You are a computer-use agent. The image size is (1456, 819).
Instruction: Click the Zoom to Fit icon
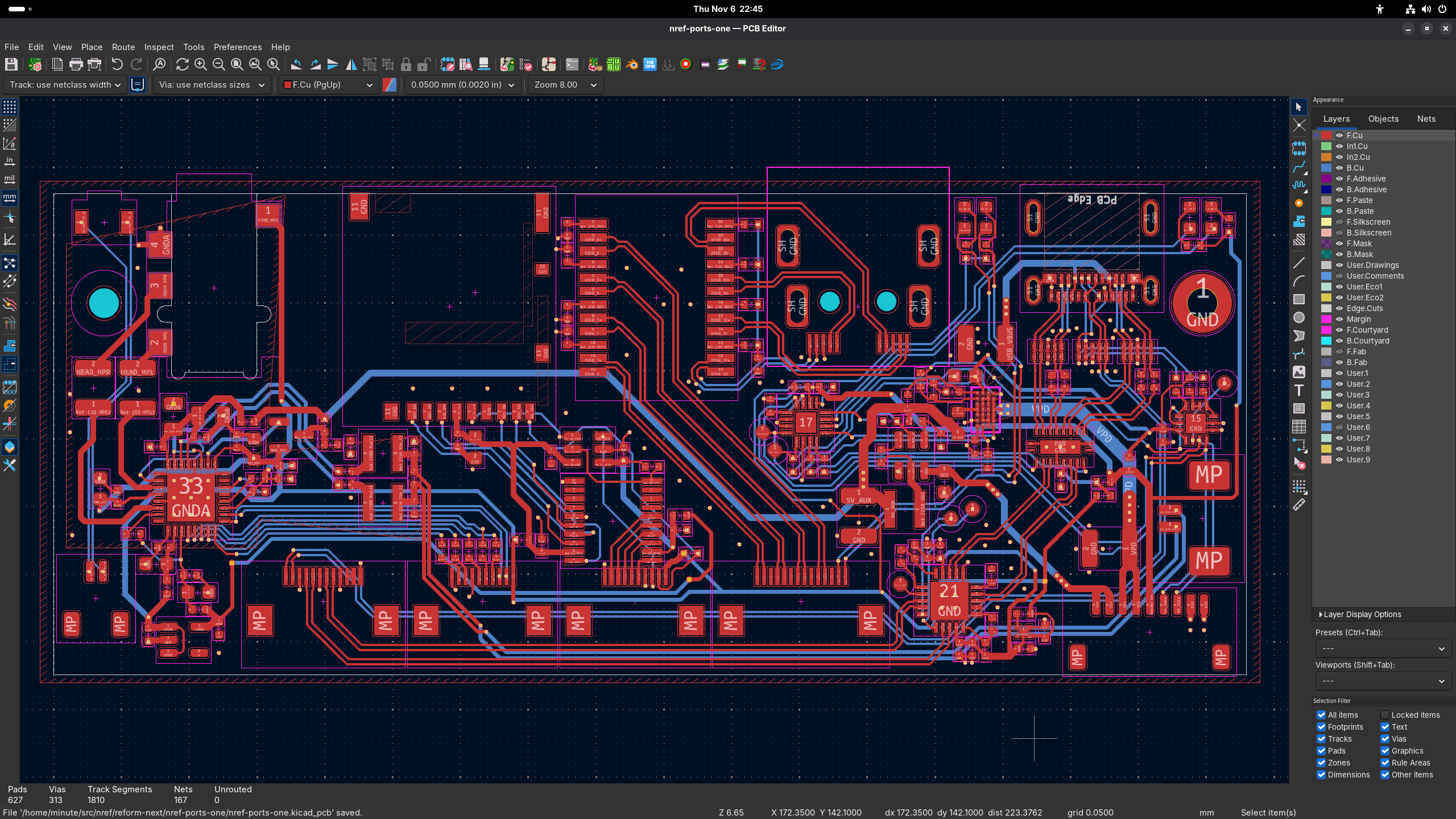[237, 64]
